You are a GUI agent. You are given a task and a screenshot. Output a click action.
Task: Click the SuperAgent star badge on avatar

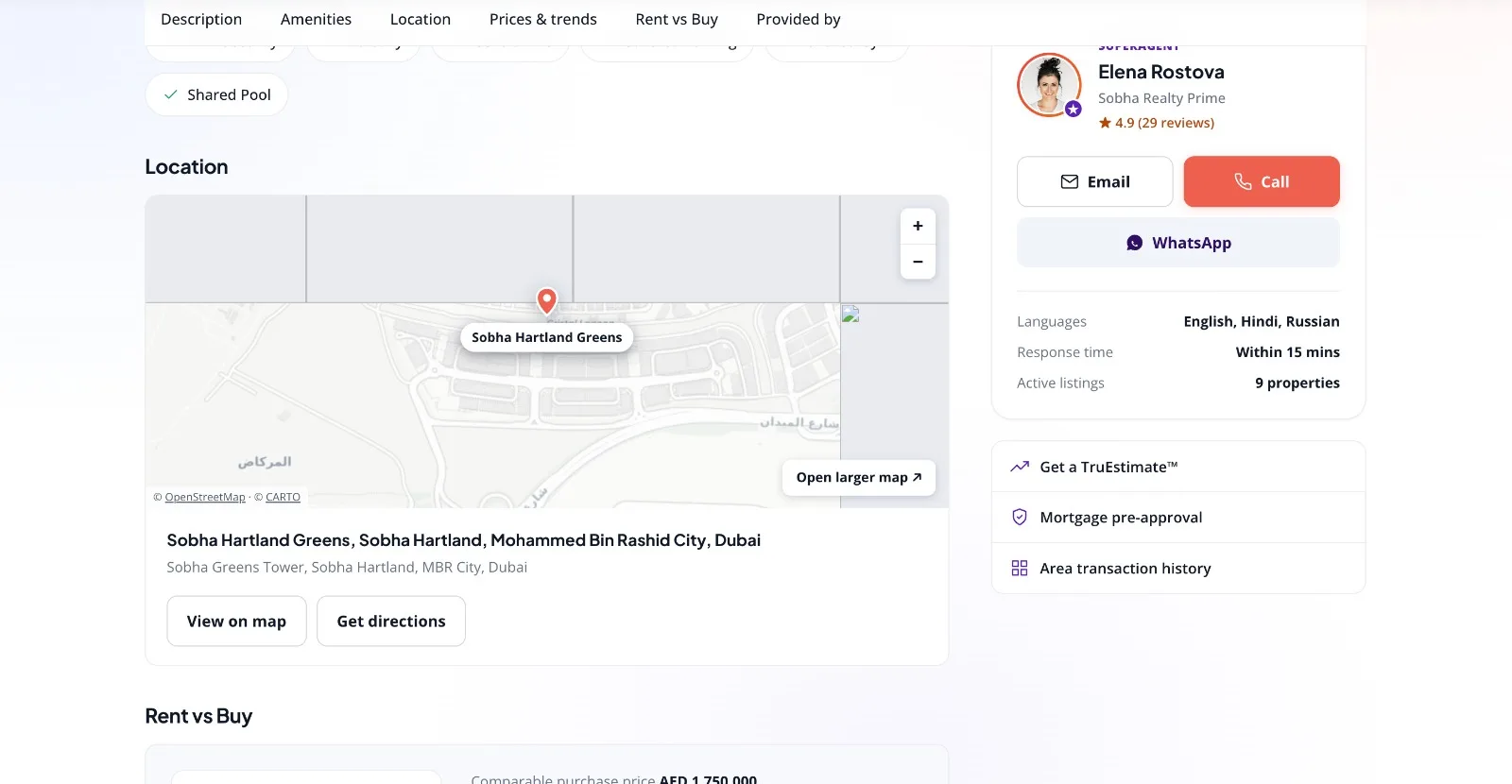[x=1074, y=110]
